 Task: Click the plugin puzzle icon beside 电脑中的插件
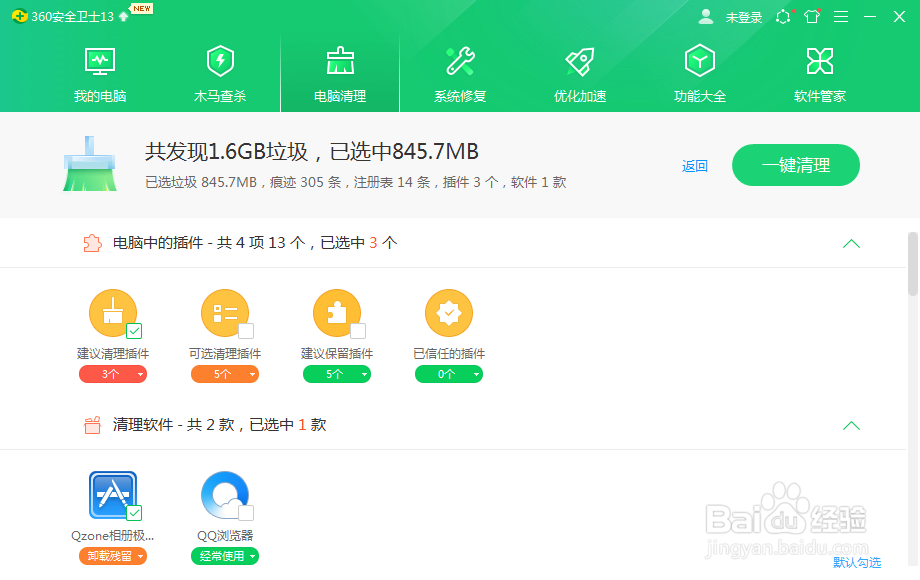[92, 243]
